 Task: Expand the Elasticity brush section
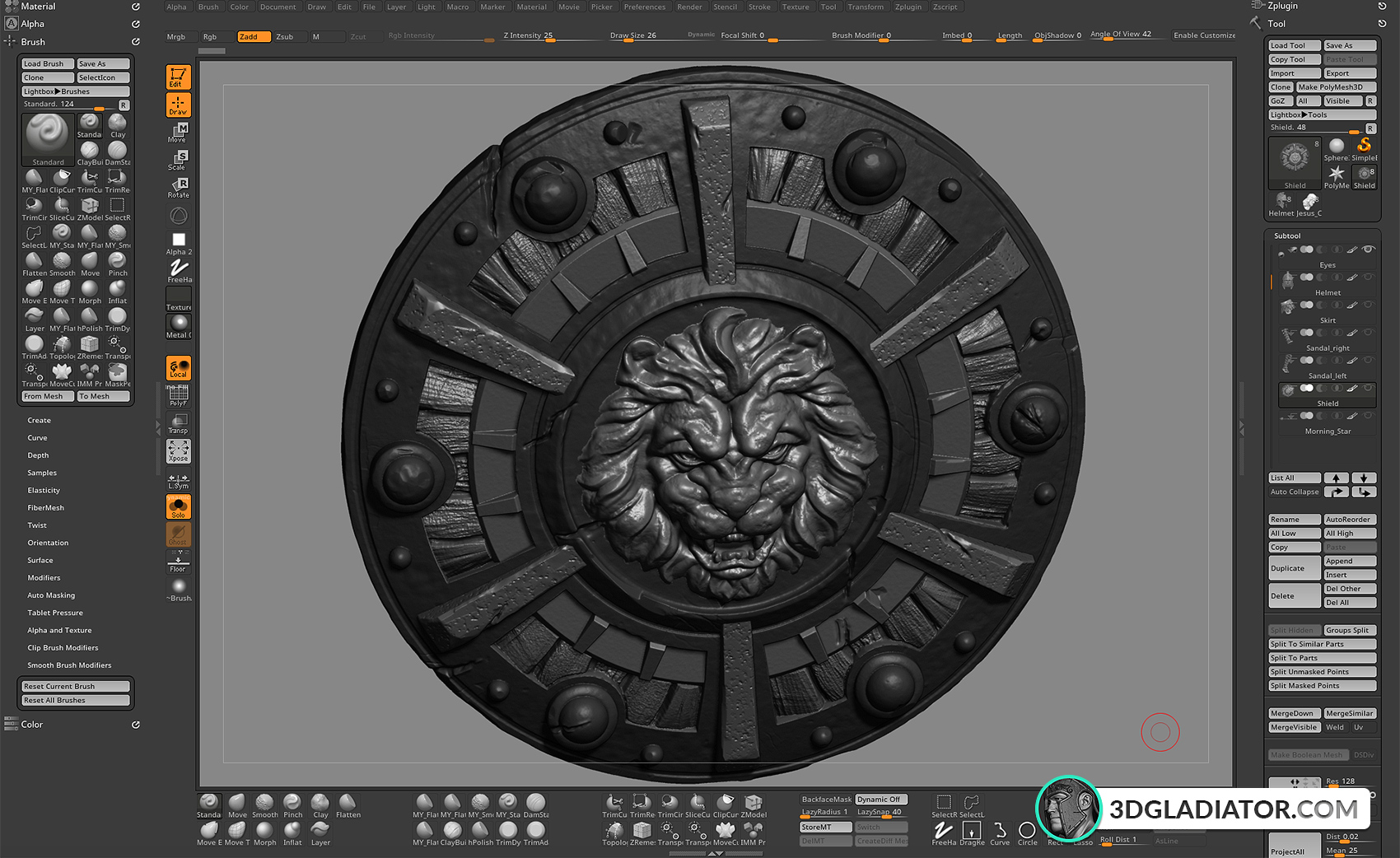click(x=44, y=490)
